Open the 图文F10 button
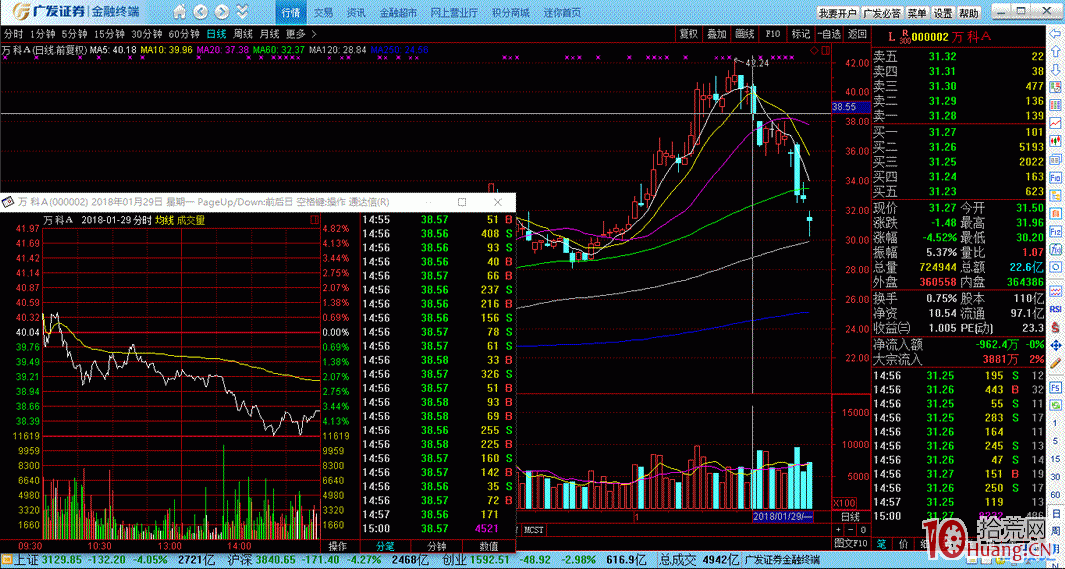 [x=850, y=543]
